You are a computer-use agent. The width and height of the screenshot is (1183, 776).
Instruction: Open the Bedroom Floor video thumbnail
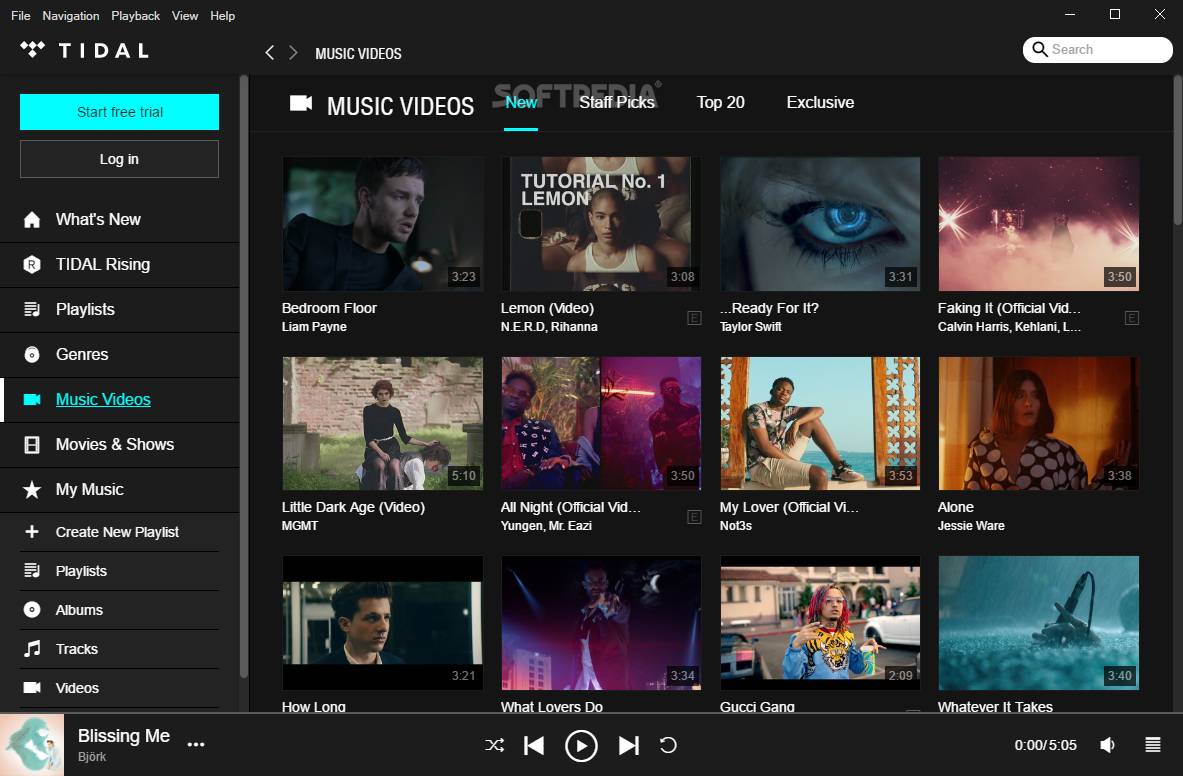(383, 224)
